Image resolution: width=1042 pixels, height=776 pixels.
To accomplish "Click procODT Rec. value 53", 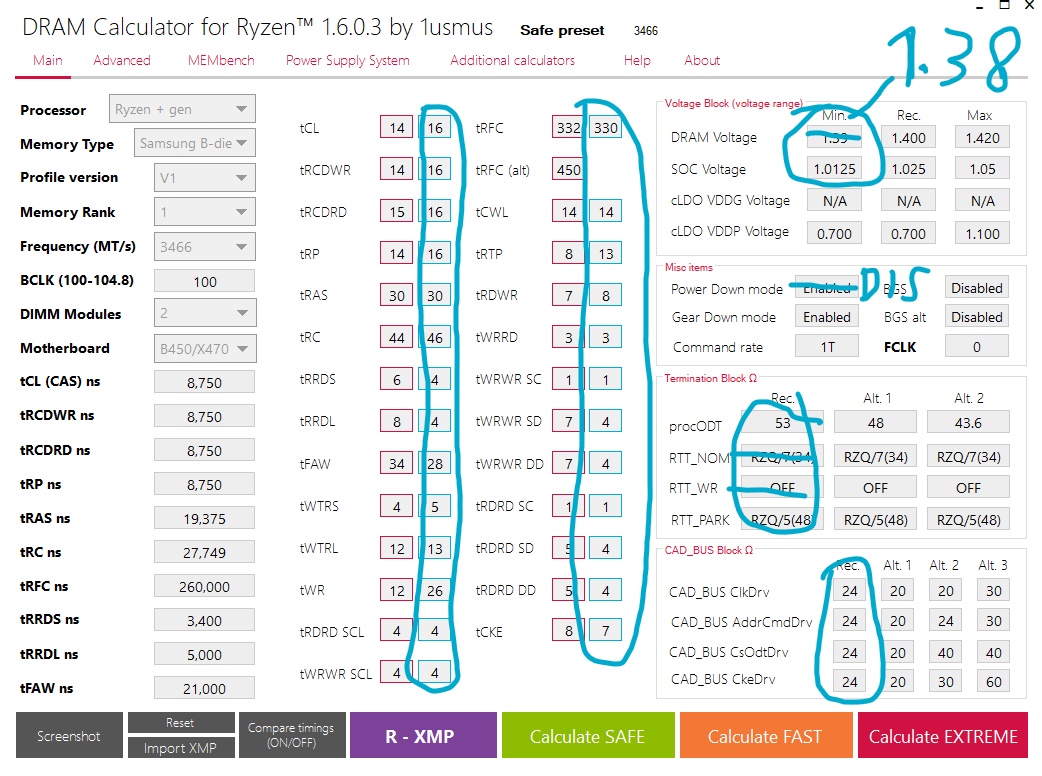I will 782,423.
